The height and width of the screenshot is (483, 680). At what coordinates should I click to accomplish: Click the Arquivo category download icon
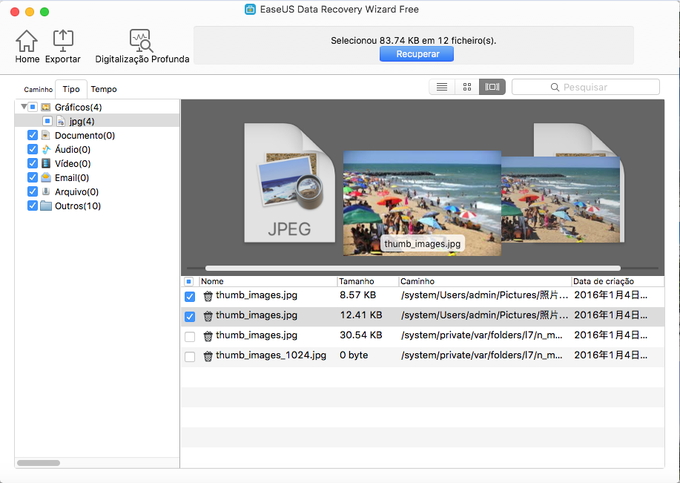click(46, 192)
